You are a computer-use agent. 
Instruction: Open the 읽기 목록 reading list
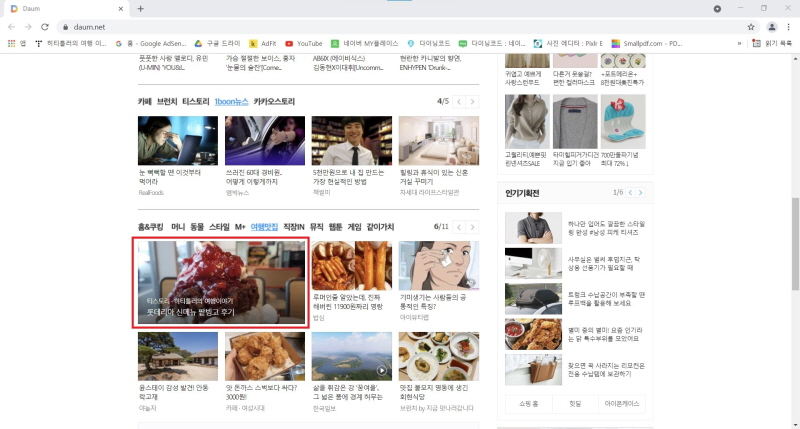point(772,43)
